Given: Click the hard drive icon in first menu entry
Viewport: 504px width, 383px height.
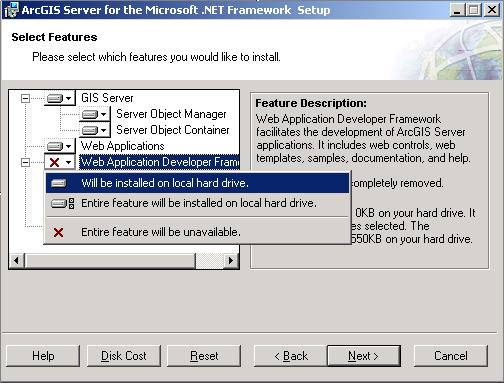Looking at the screenshot, I should (59, 183).
